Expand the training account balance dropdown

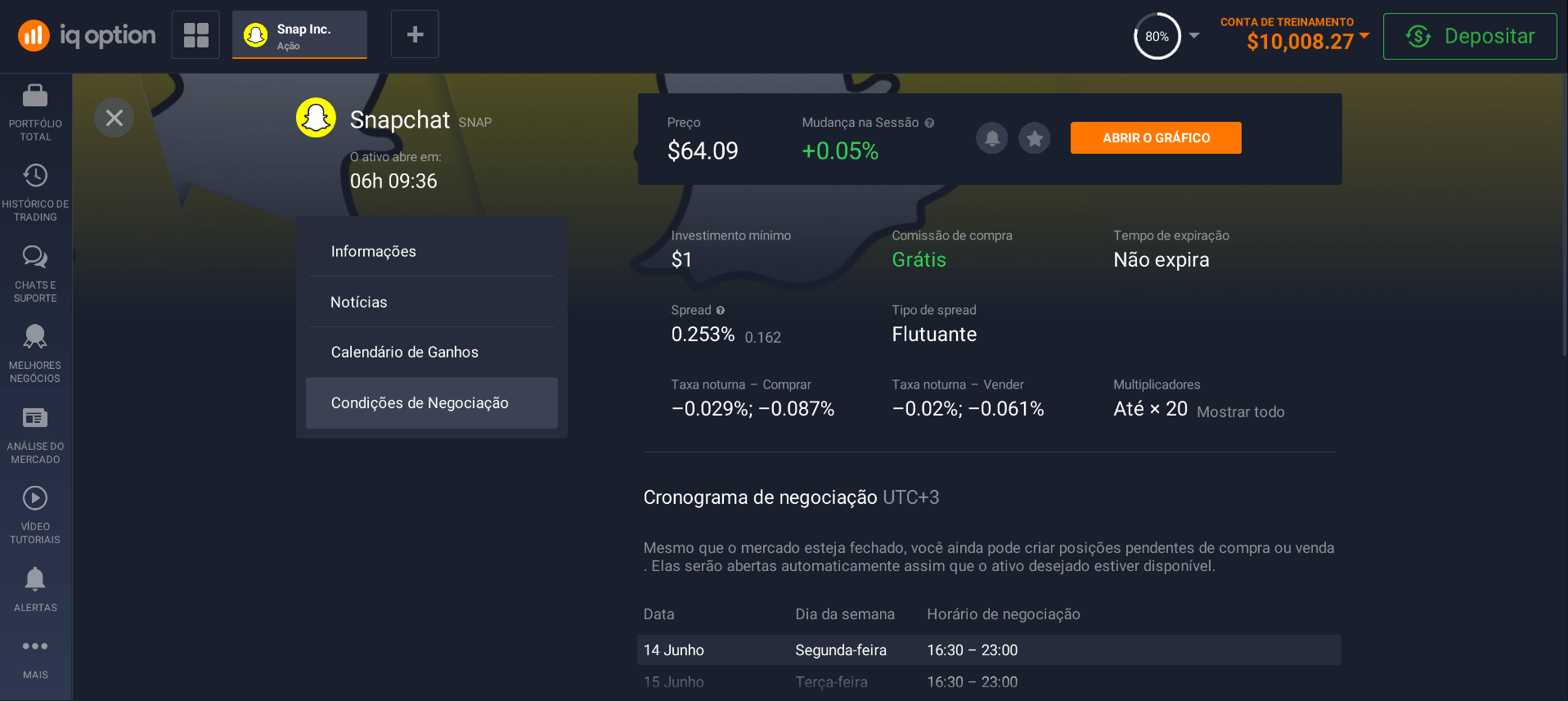pos(1364,35)
